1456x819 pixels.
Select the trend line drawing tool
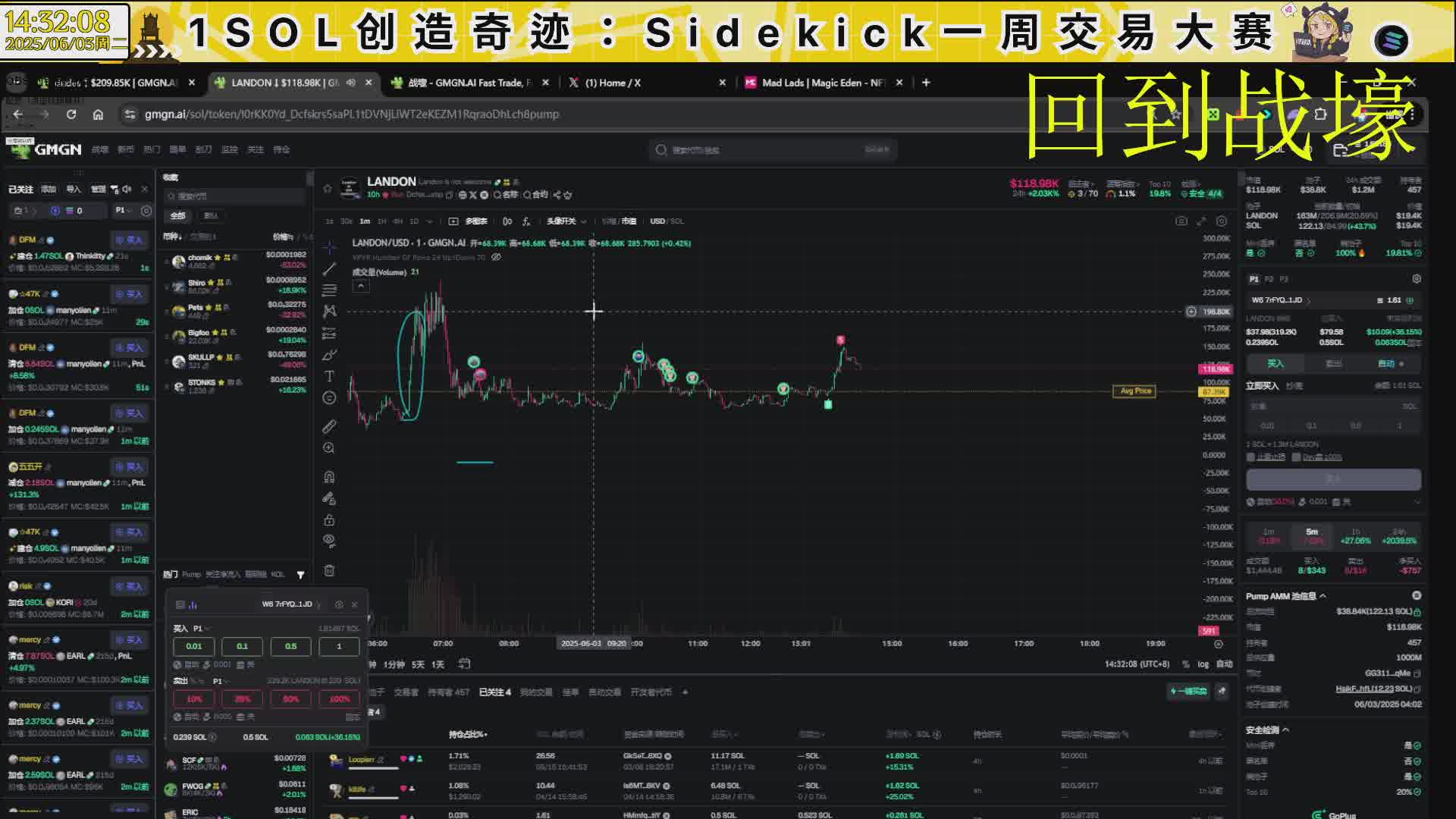(329, 269)
